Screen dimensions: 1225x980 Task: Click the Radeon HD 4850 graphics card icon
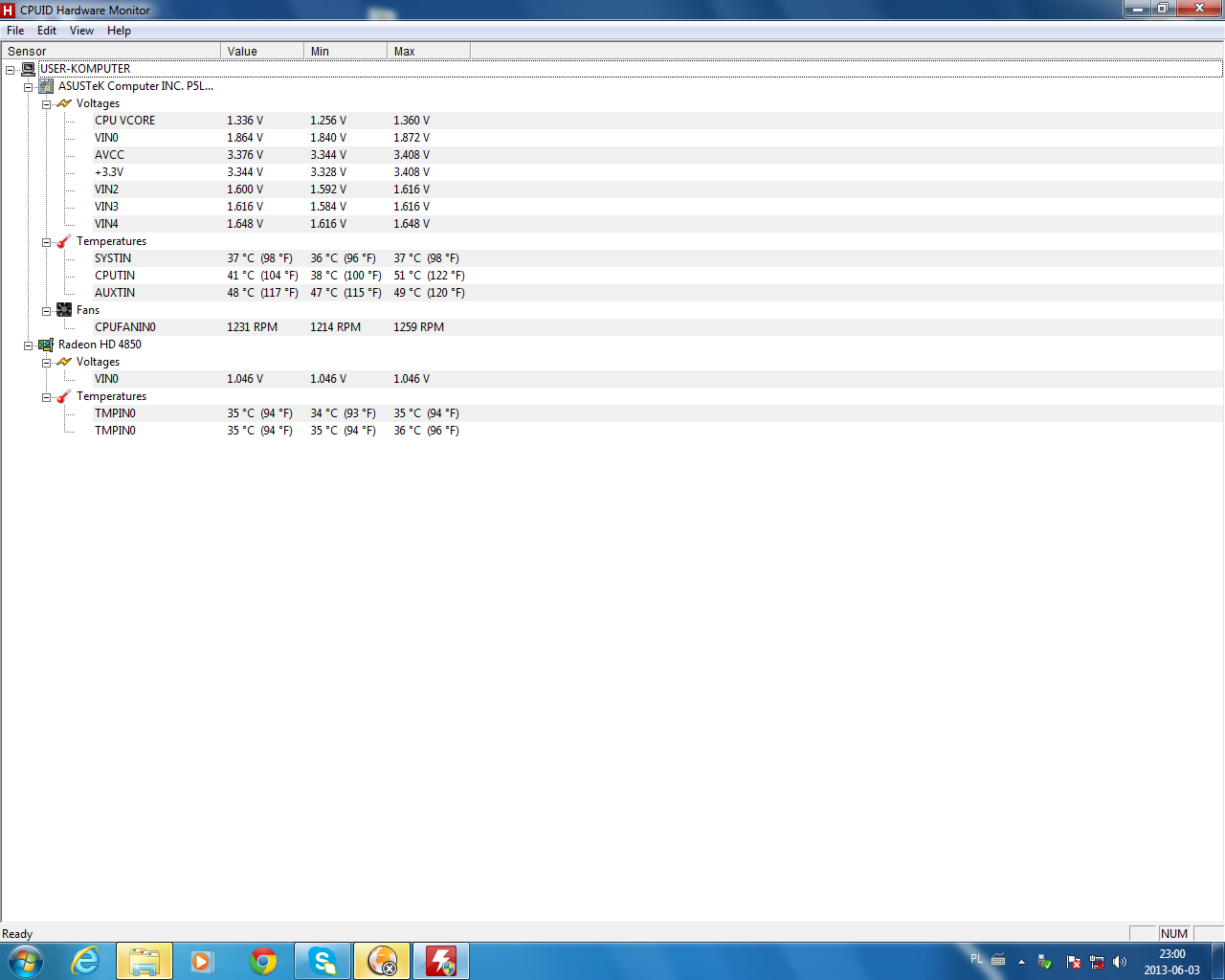46,345
